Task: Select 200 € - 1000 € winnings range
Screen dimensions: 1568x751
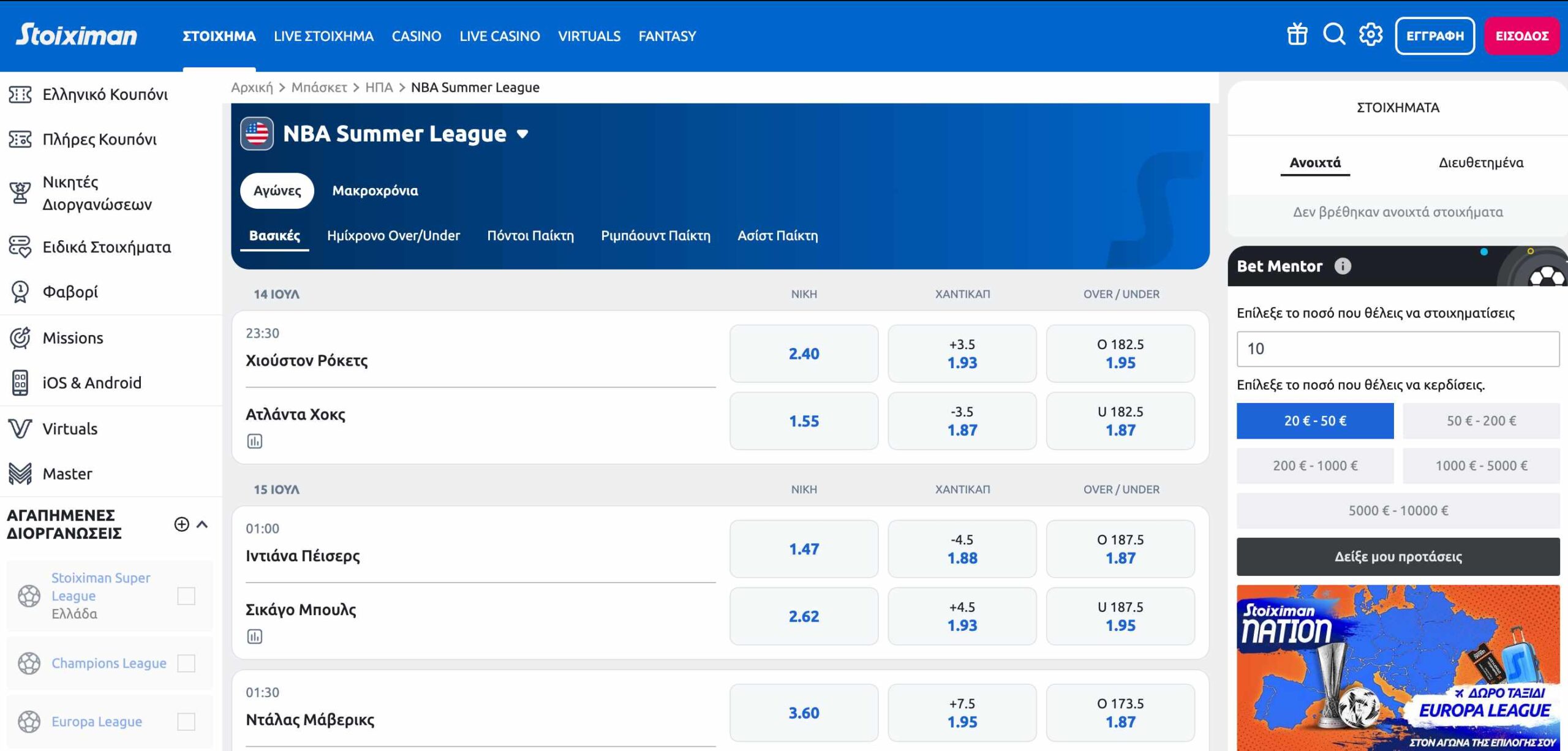Action: pyautogui.click(x=1315, y=466)
